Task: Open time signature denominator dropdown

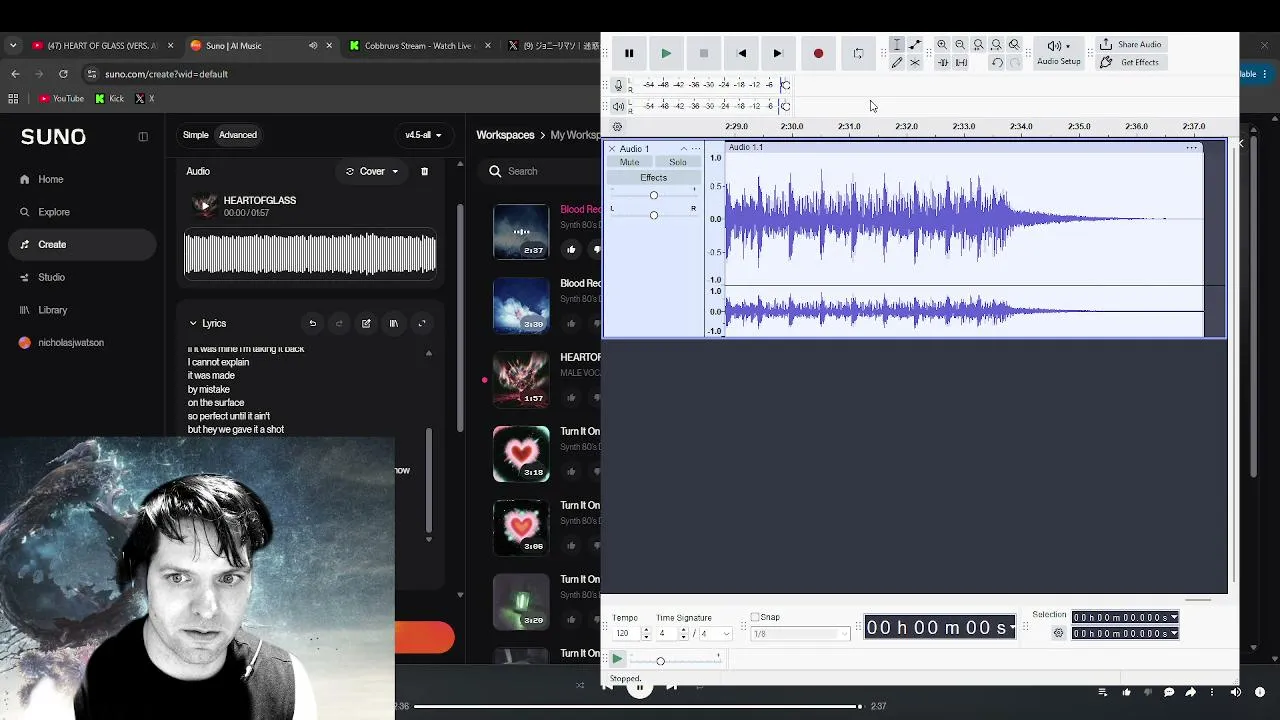Action: click(715, 634)
